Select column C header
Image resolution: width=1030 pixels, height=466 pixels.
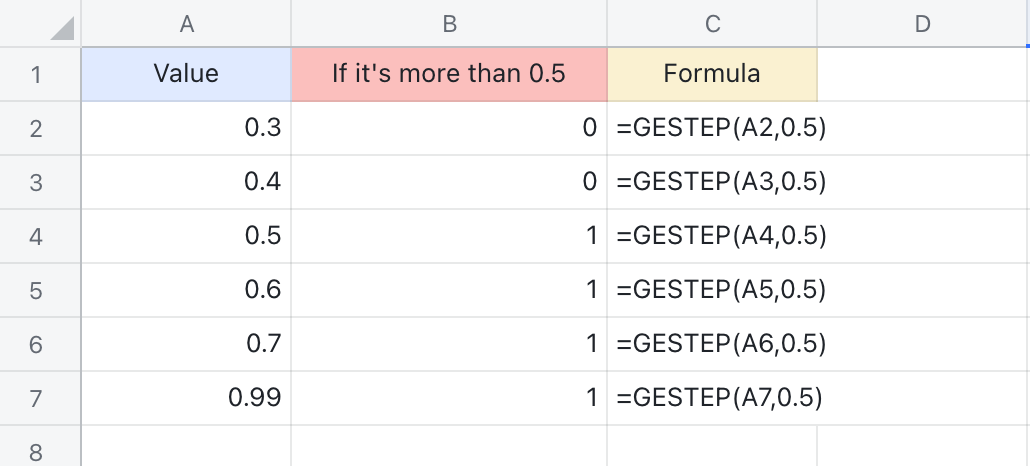712,24
